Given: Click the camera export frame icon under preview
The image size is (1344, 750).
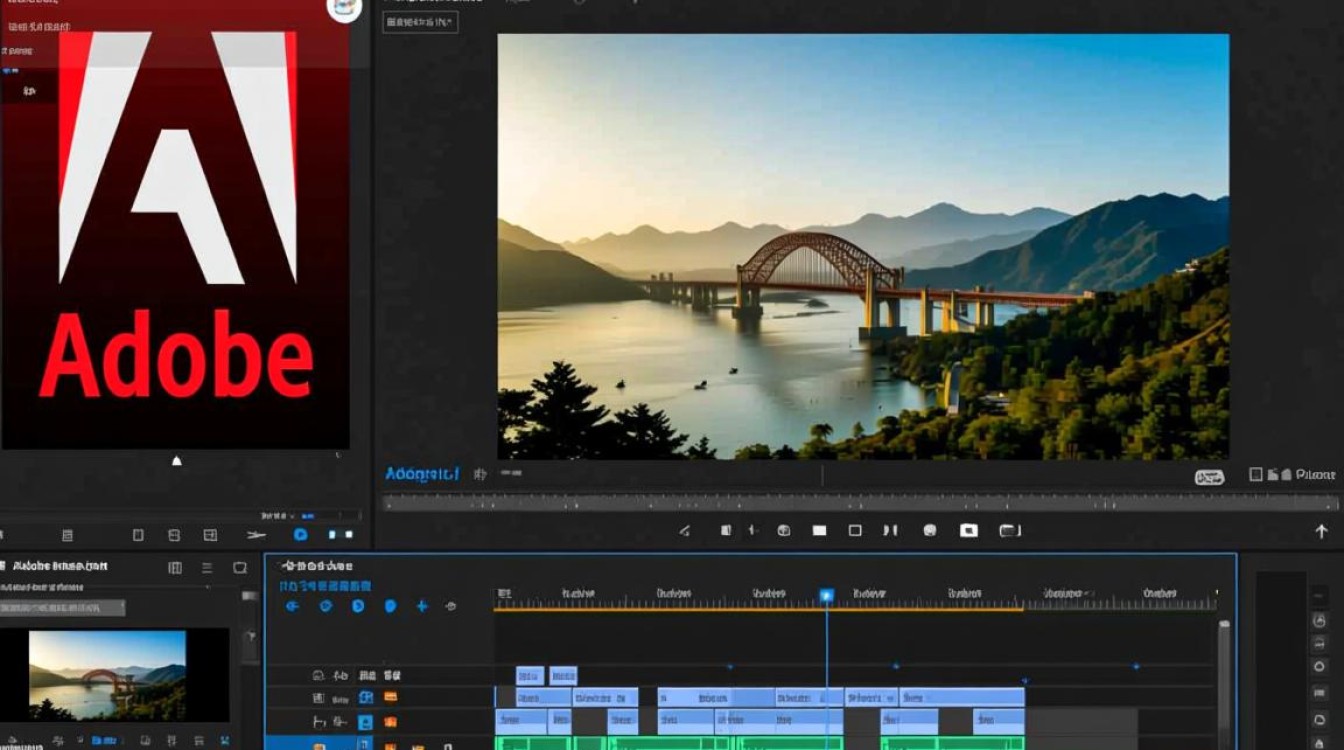Looking at the screenshot, I should coord(968,531).
